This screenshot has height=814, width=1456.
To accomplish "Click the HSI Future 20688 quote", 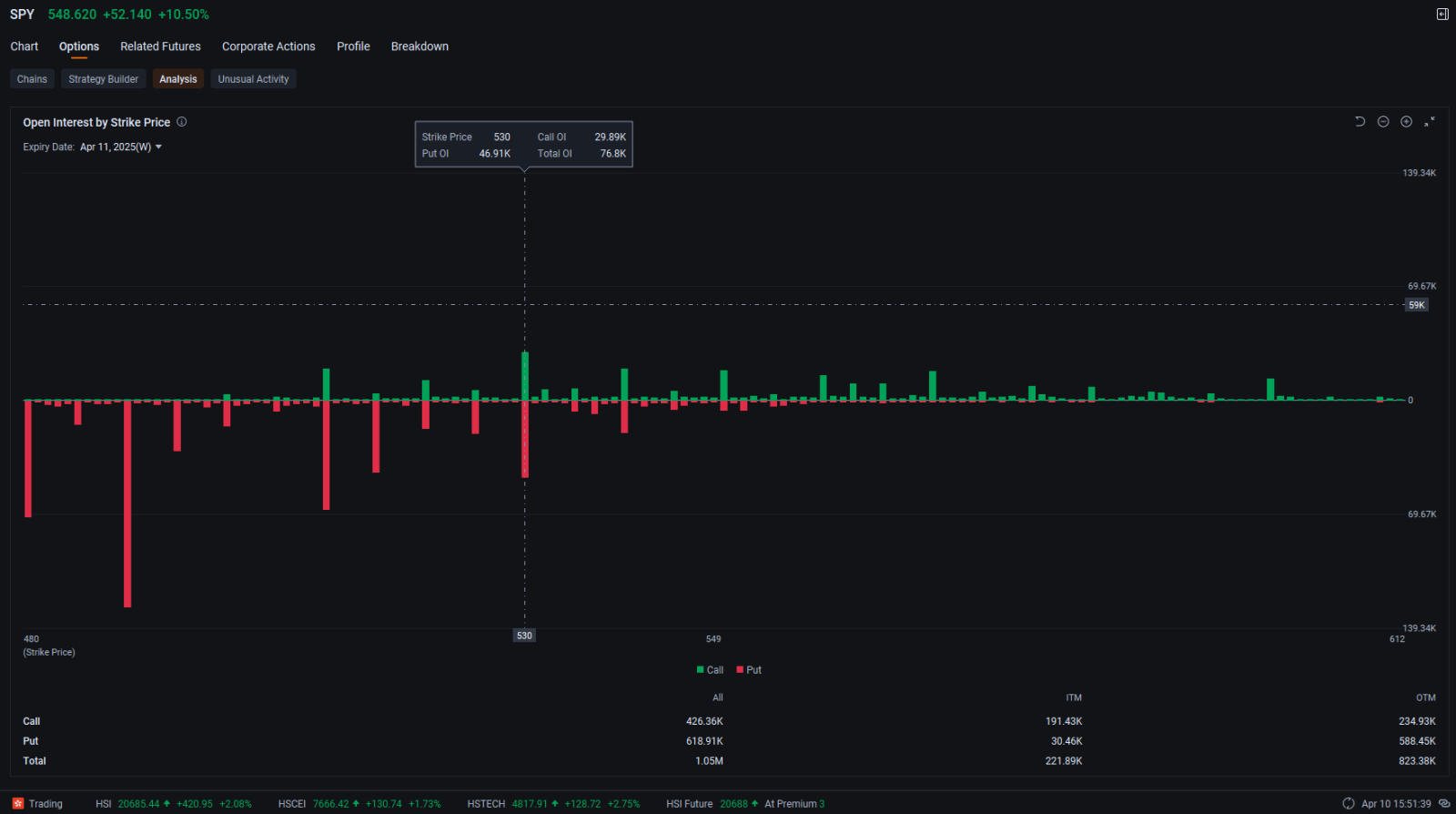I will [x=733, y=804].
